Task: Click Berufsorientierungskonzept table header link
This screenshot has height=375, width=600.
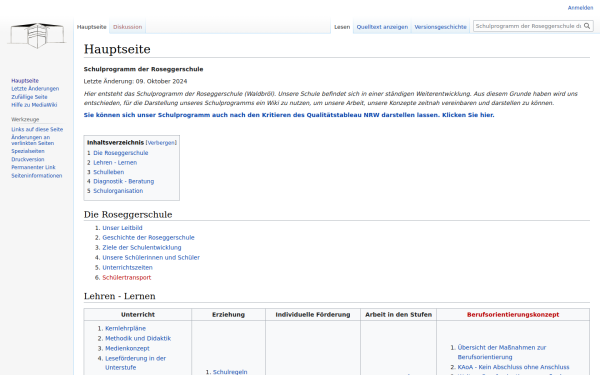Action: click(513, 315)
